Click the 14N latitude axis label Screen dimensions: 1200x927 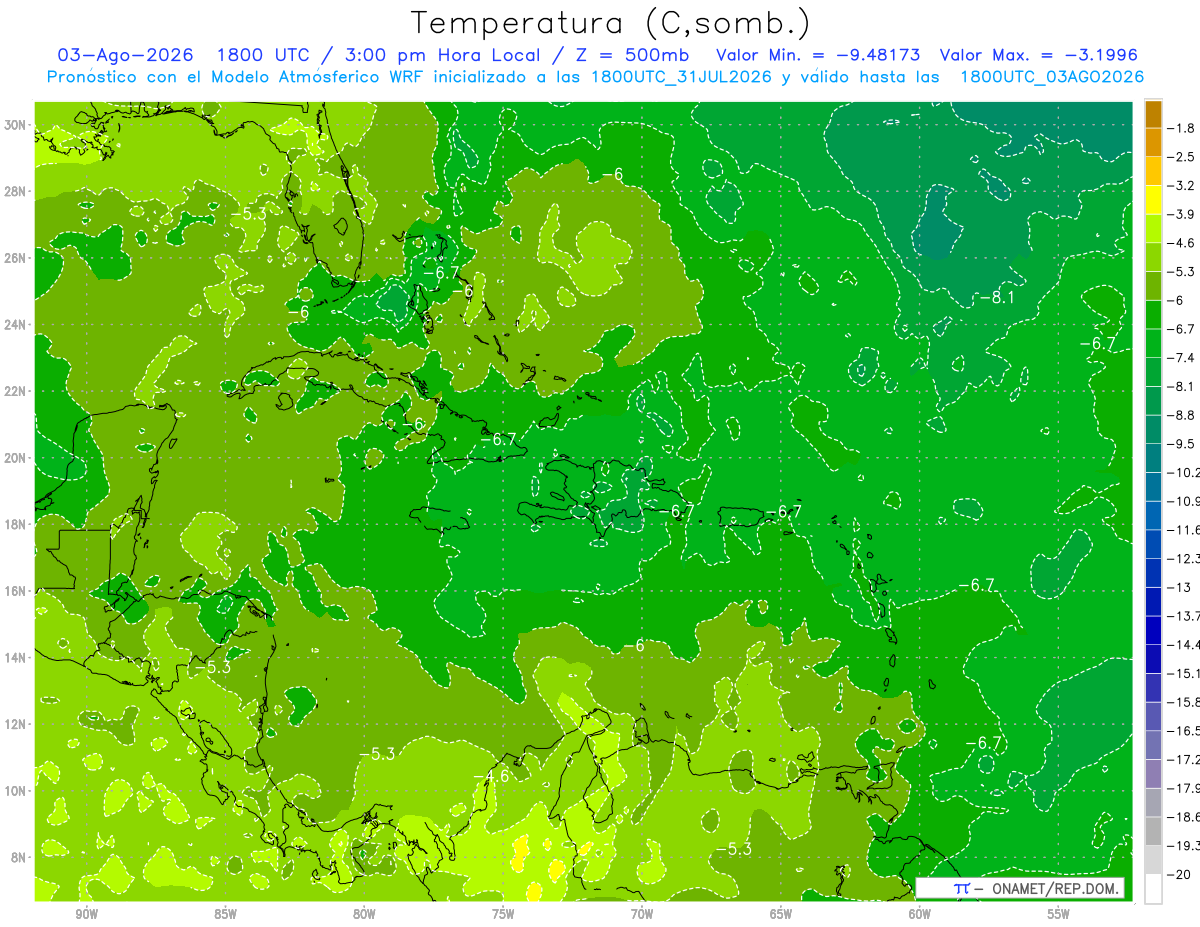point(15,657)
